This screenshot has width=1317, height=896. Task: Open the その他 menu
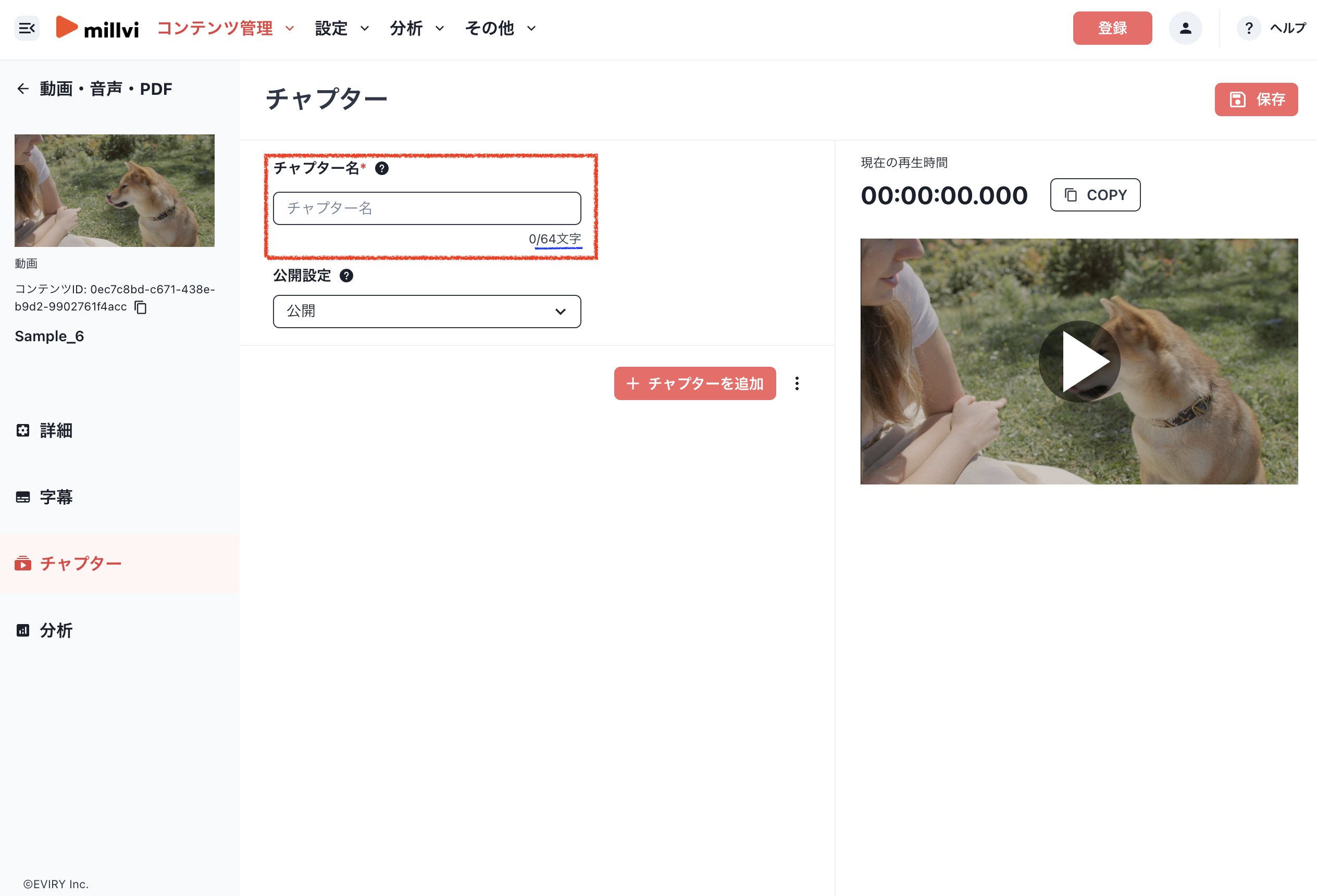[501, 28]
